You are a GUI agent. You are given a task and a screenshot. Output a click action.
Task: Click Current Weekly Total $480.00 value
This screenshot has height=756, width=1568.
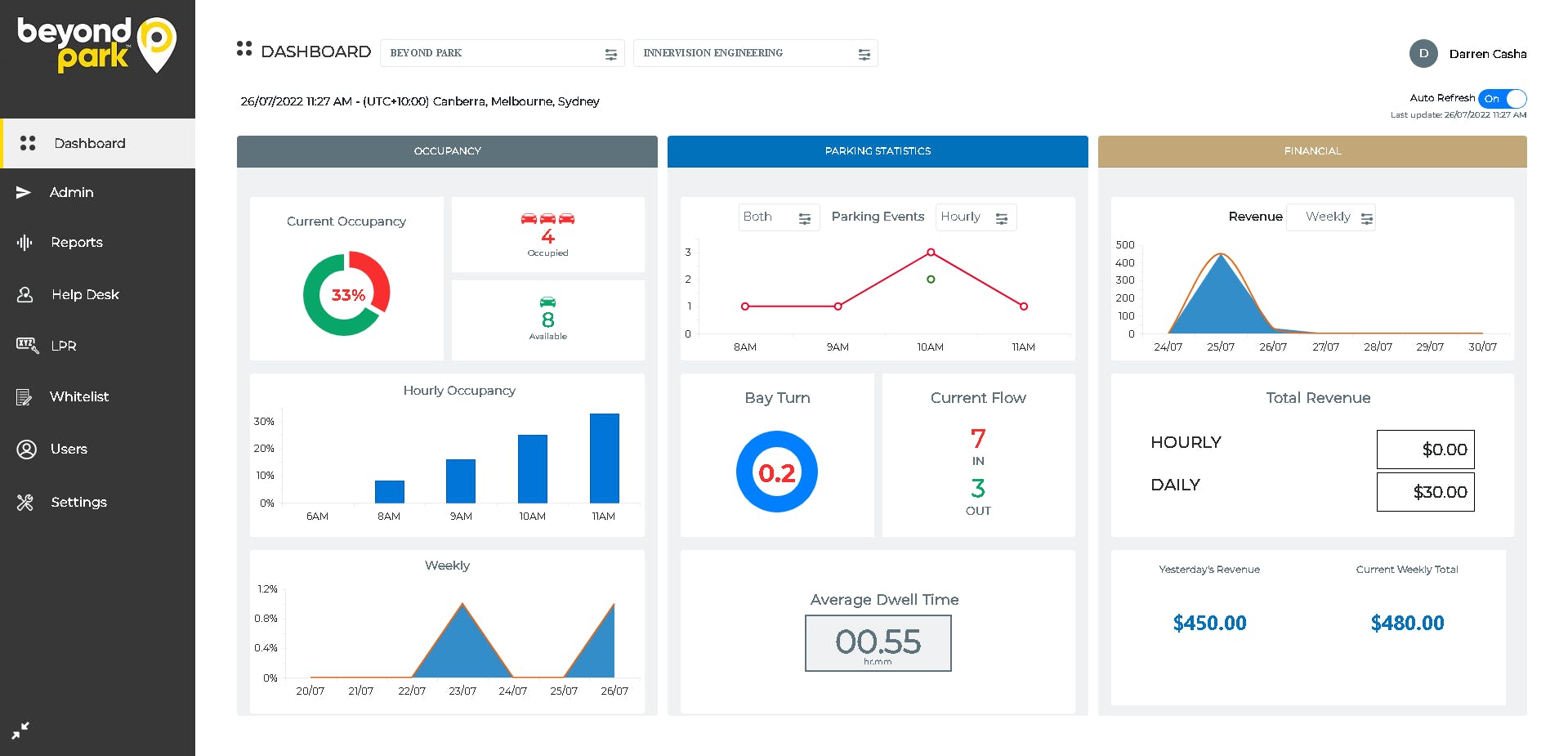point(1407,623)
